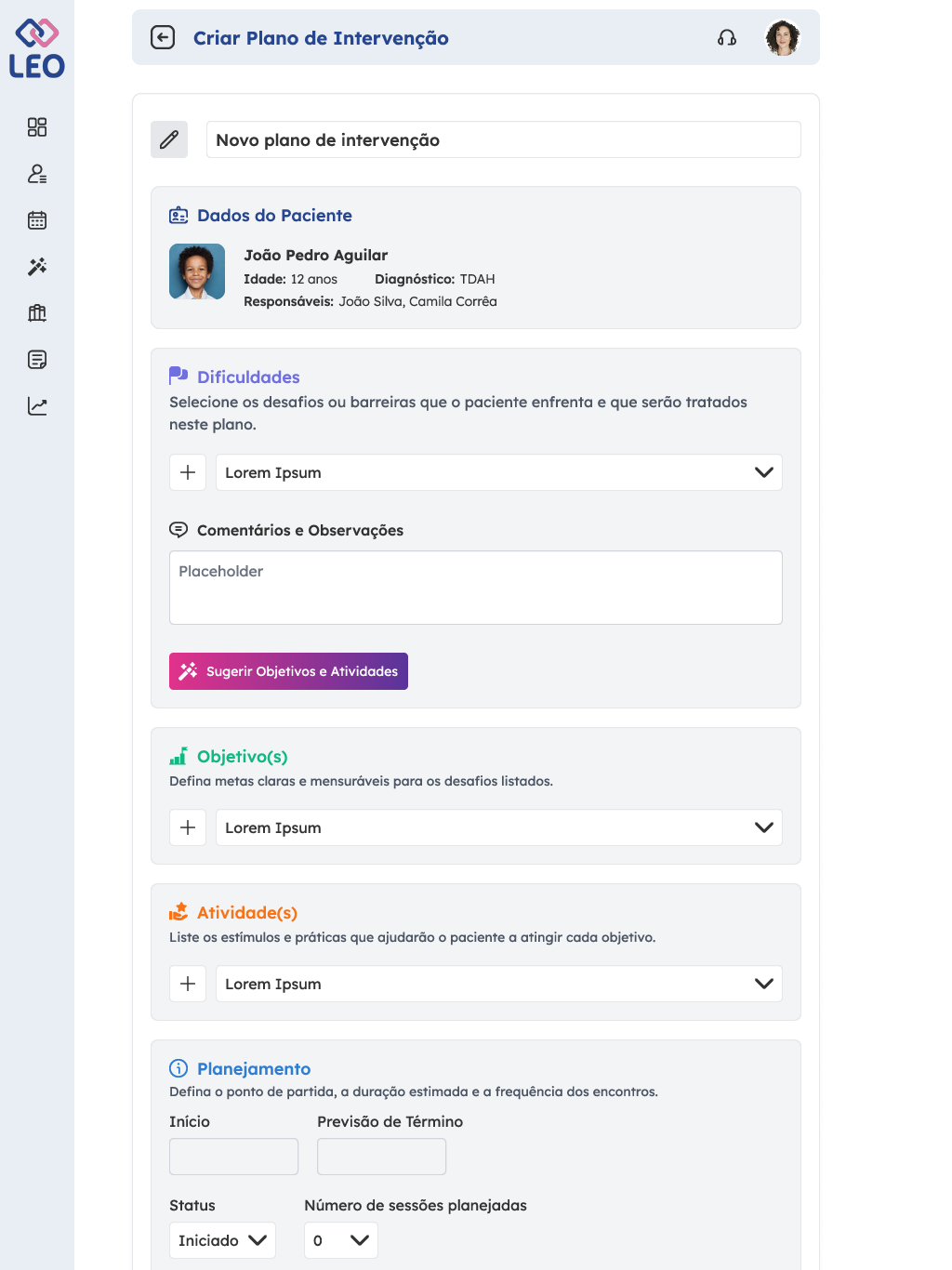Click the Comentários e Observações text area
The width and height of the screenshot is (952, 1270).
(x=475, y=588)
